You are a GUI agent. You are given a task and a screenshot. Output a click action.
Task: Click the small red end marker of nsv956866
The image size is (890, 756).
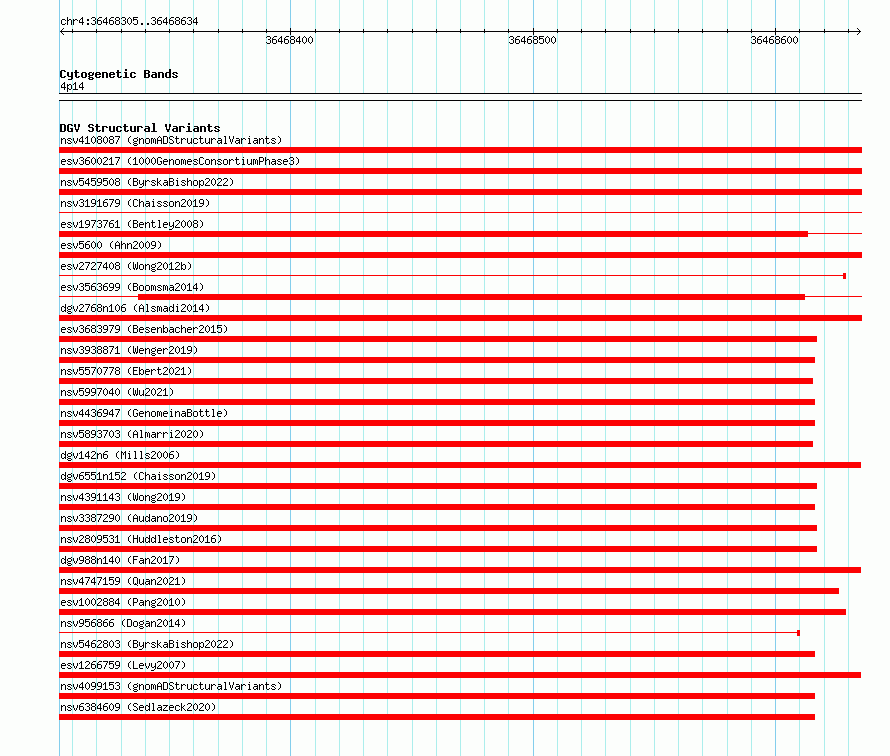799,633
